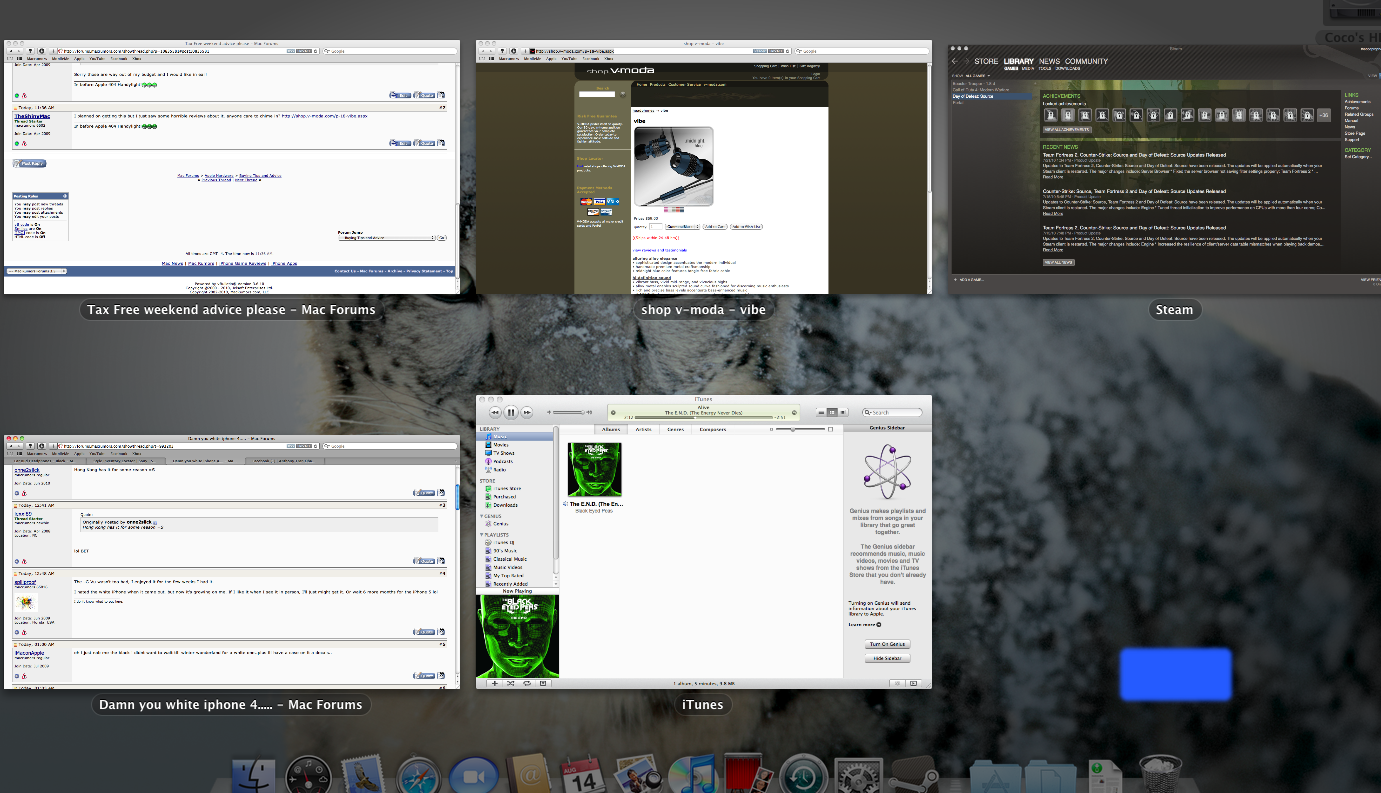Click the iTunes search field

click(893, 412)
